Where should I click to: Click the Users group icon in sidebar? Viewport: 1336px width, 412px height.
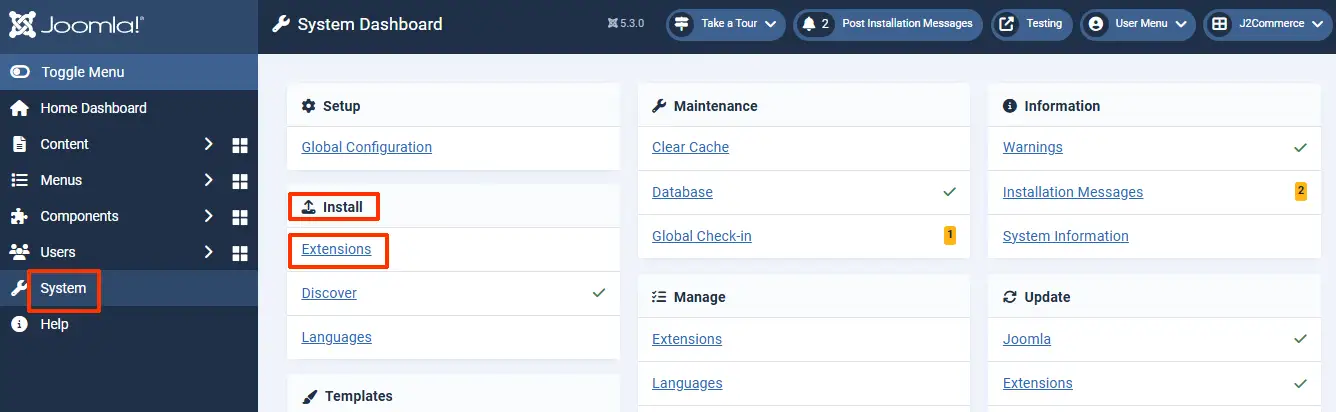pos(19,252)
